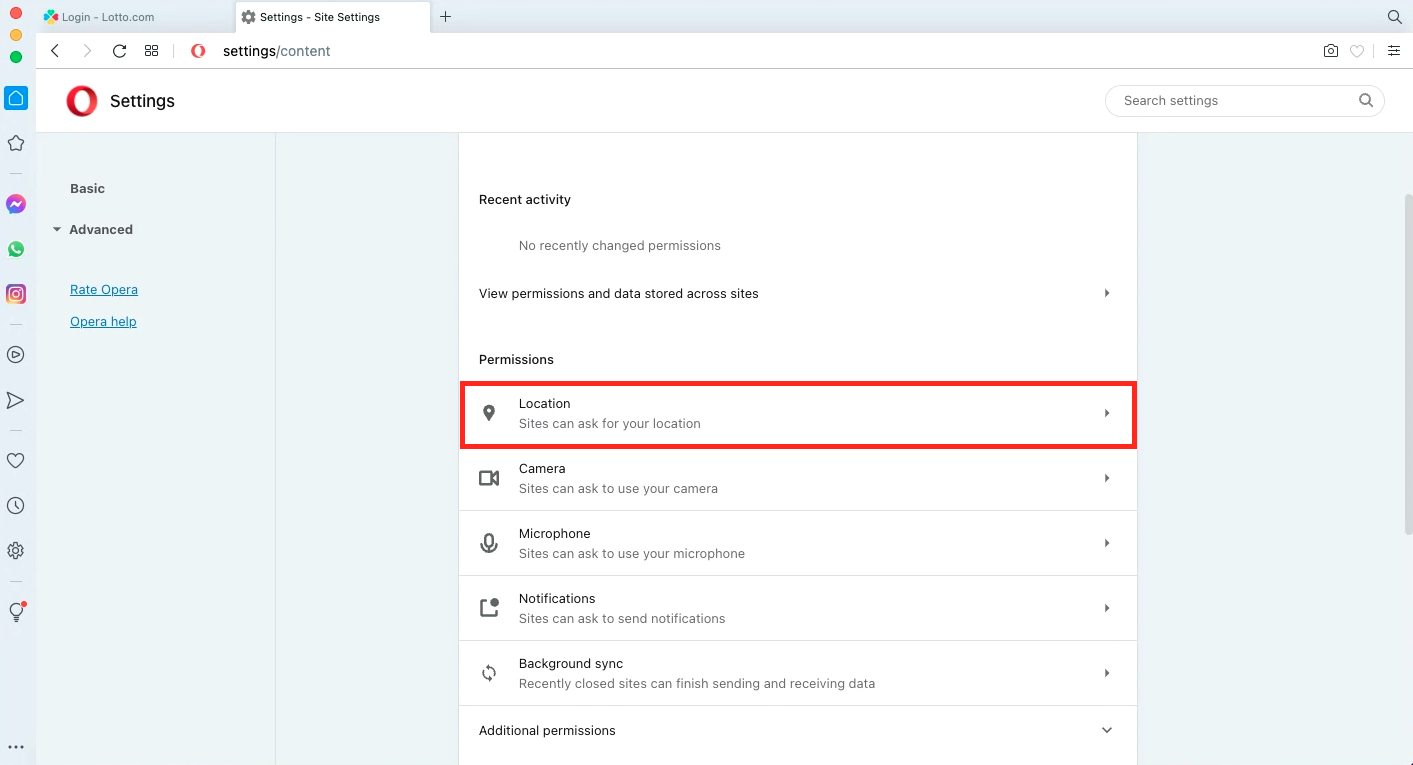The image size is (1413, 765).
Task: Switch to the Login - Lotto.com tab
Action: pyautogui.click(x=134, y=17)
